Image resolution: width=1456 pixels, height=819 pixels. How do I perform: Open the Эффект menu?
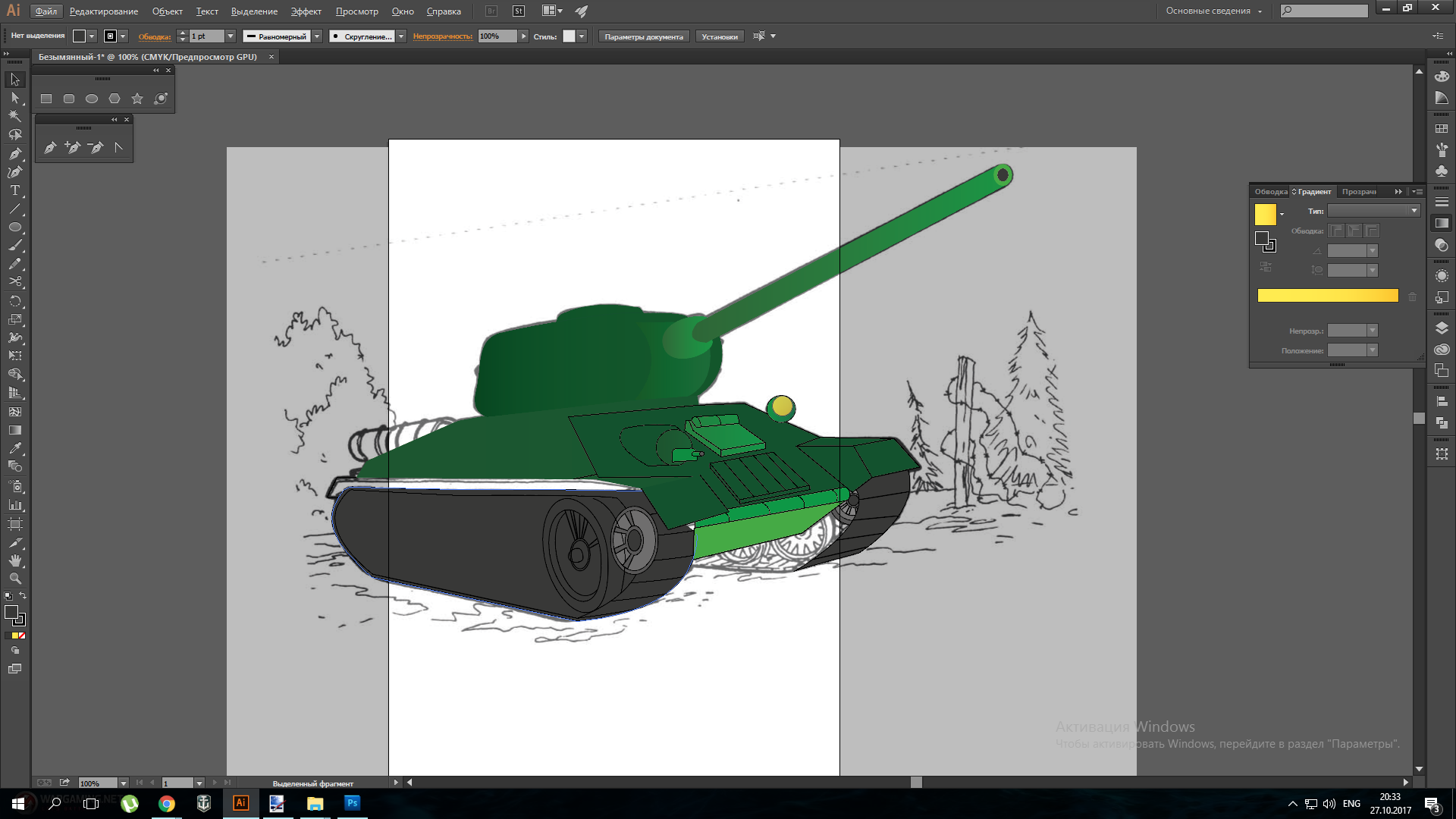click(x=306, y=11)
